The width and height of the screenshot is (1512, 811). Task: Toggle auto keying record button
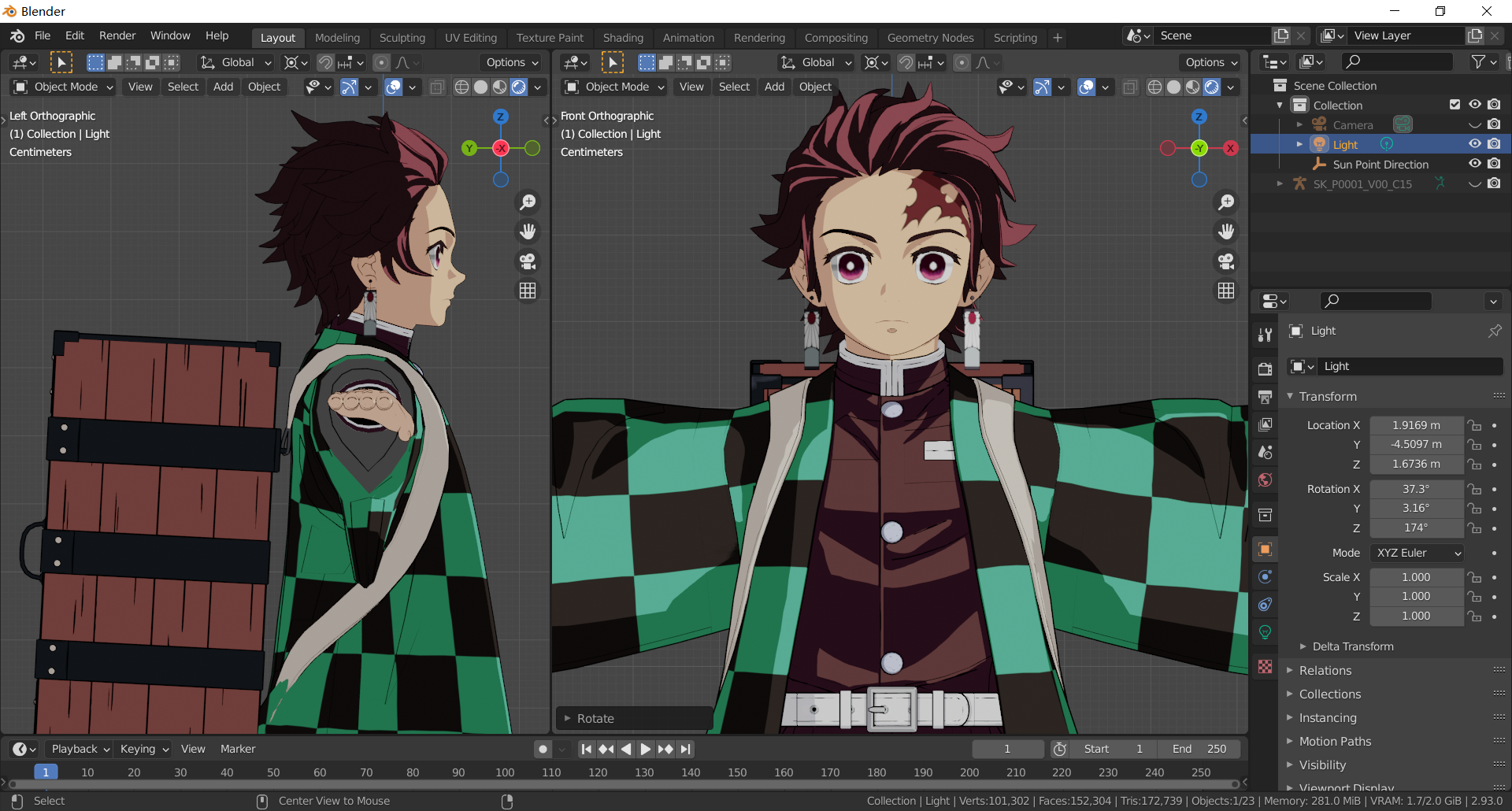(x=543, y=749)
